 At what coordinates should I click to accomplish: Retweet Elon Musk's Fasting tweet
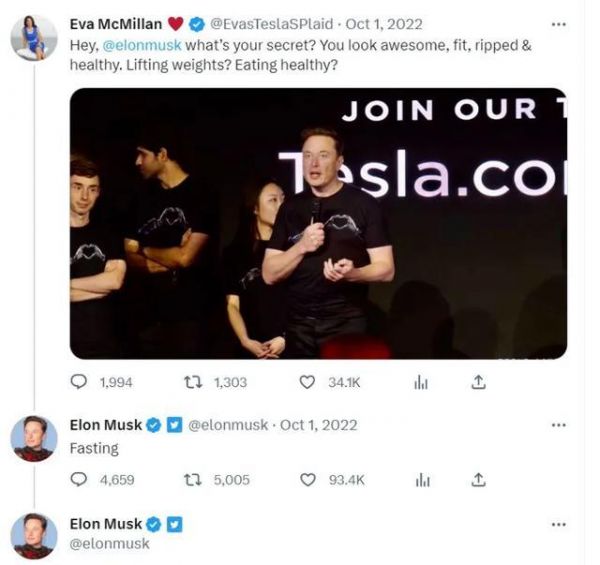(x=194, y=480)
